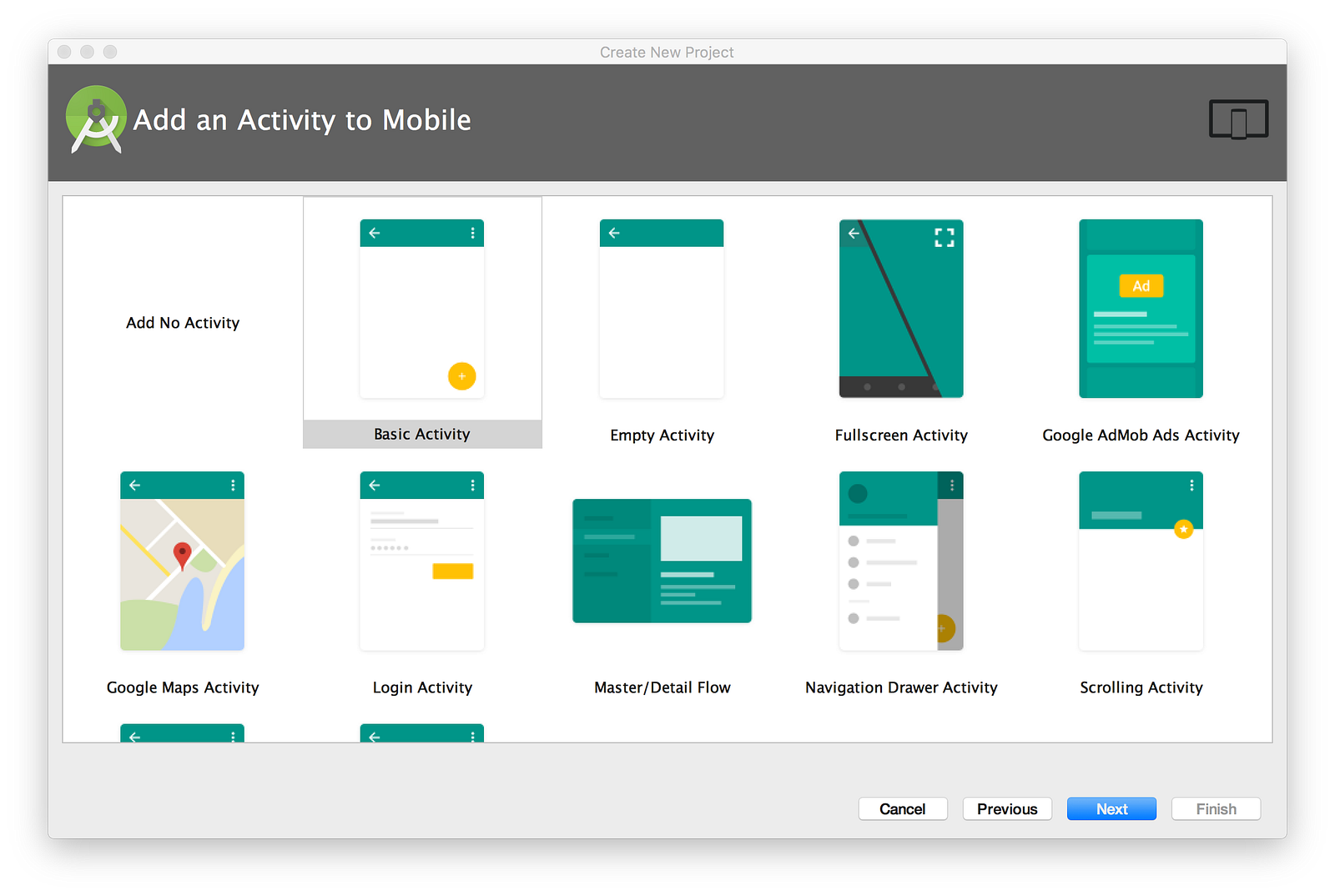This screenshot has height=896, width=1335.
Task: Click the back arrow in Empty Activity preview
Action: [614, 233]
